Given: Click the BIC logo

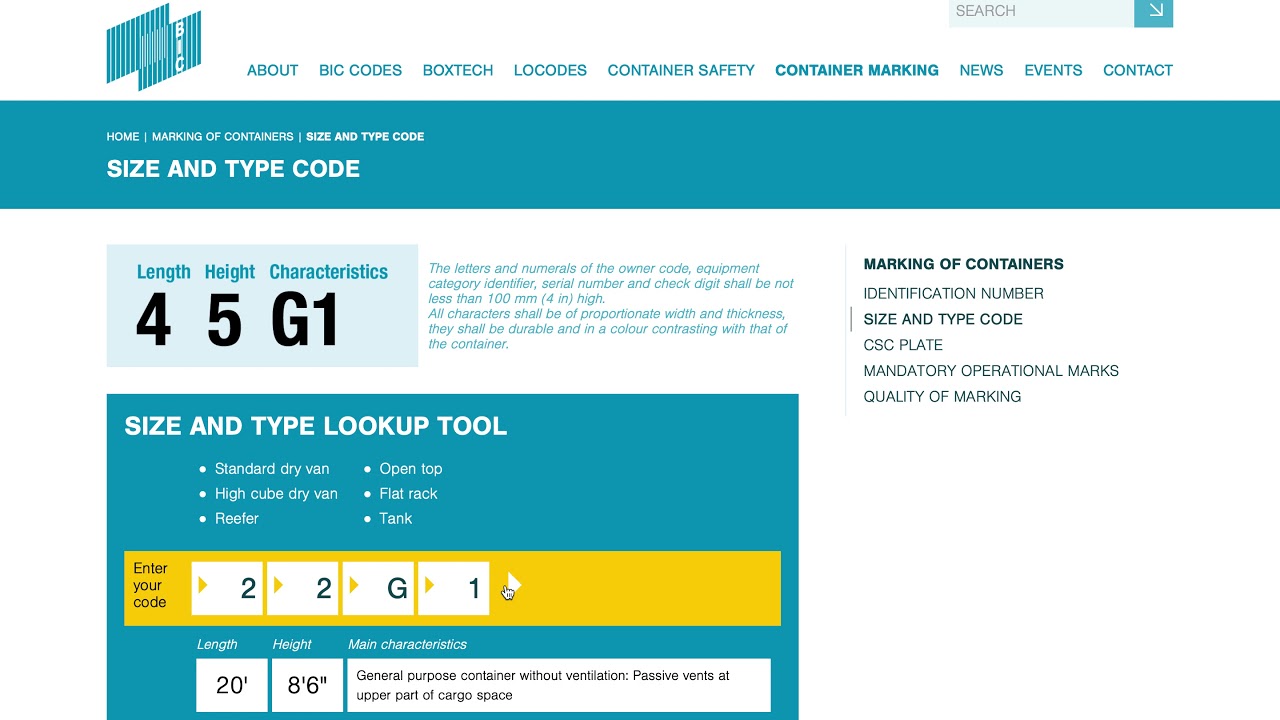Looking at the screenshot, I should point(154,47).
